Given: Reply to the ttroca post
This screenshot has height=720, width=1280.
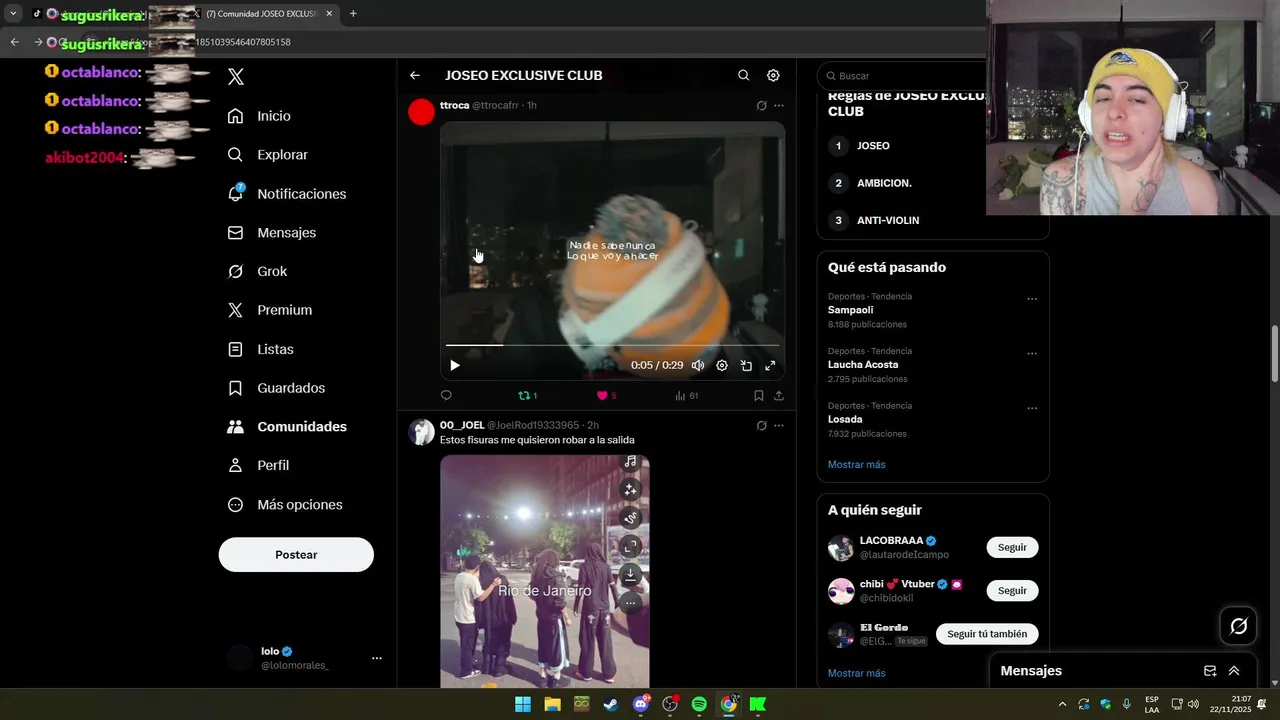Looking at the screenshot, I should pyautogui.click(x=446, y=396).
